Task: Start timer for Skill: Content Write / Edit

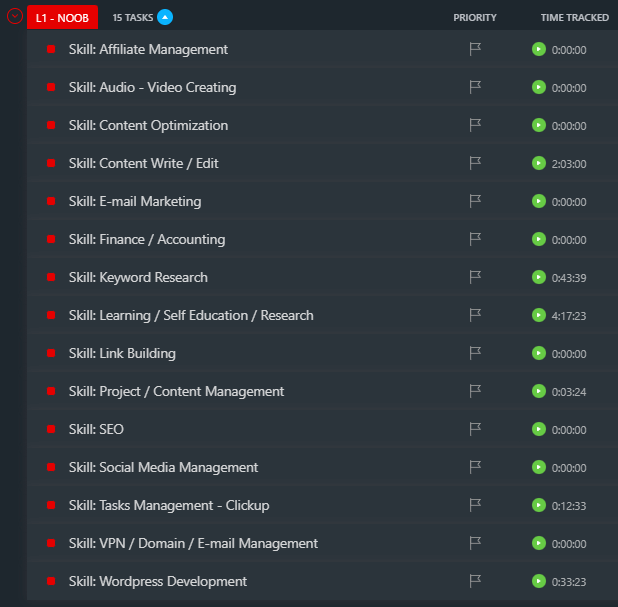Action: [x=539, y=163]
